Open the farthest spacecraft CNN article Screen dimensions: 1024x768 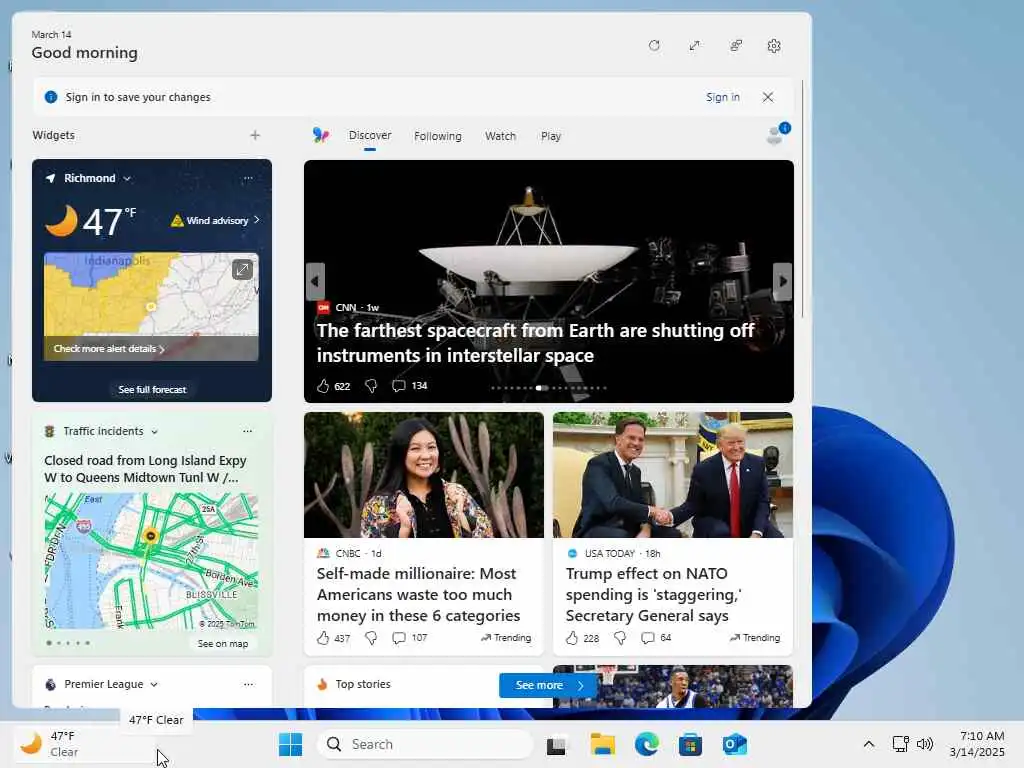coord(536,343)
